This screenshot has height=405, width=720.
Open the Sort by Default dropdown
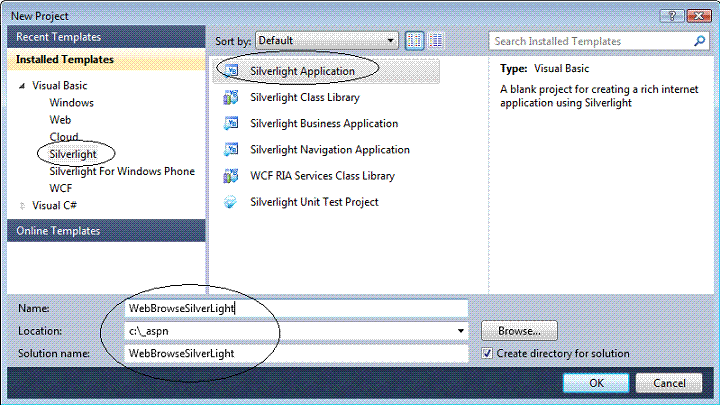point(327,40)
